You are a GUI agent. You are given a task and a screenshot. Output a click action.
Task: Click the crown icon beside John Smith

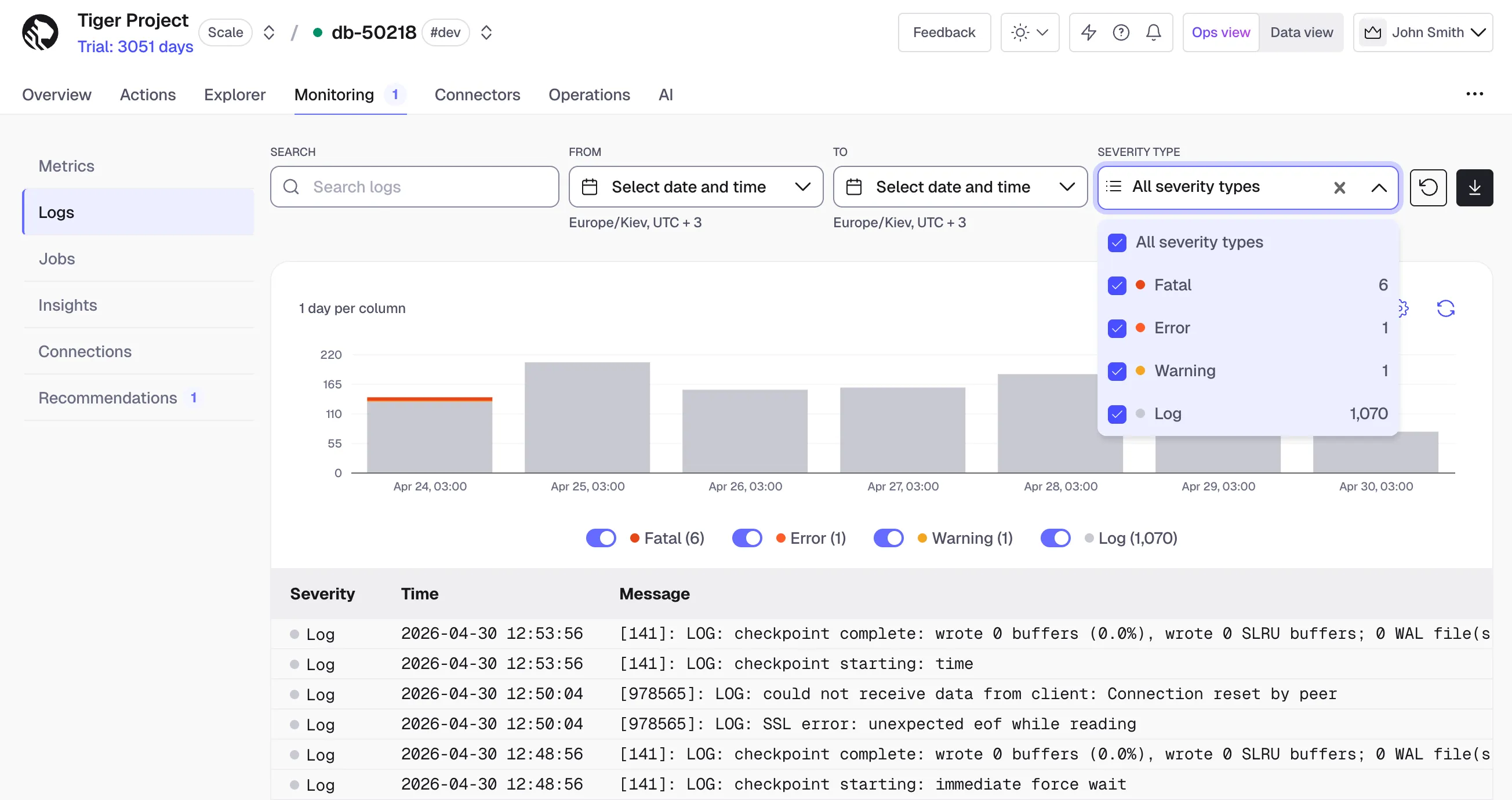point(1372,32)
